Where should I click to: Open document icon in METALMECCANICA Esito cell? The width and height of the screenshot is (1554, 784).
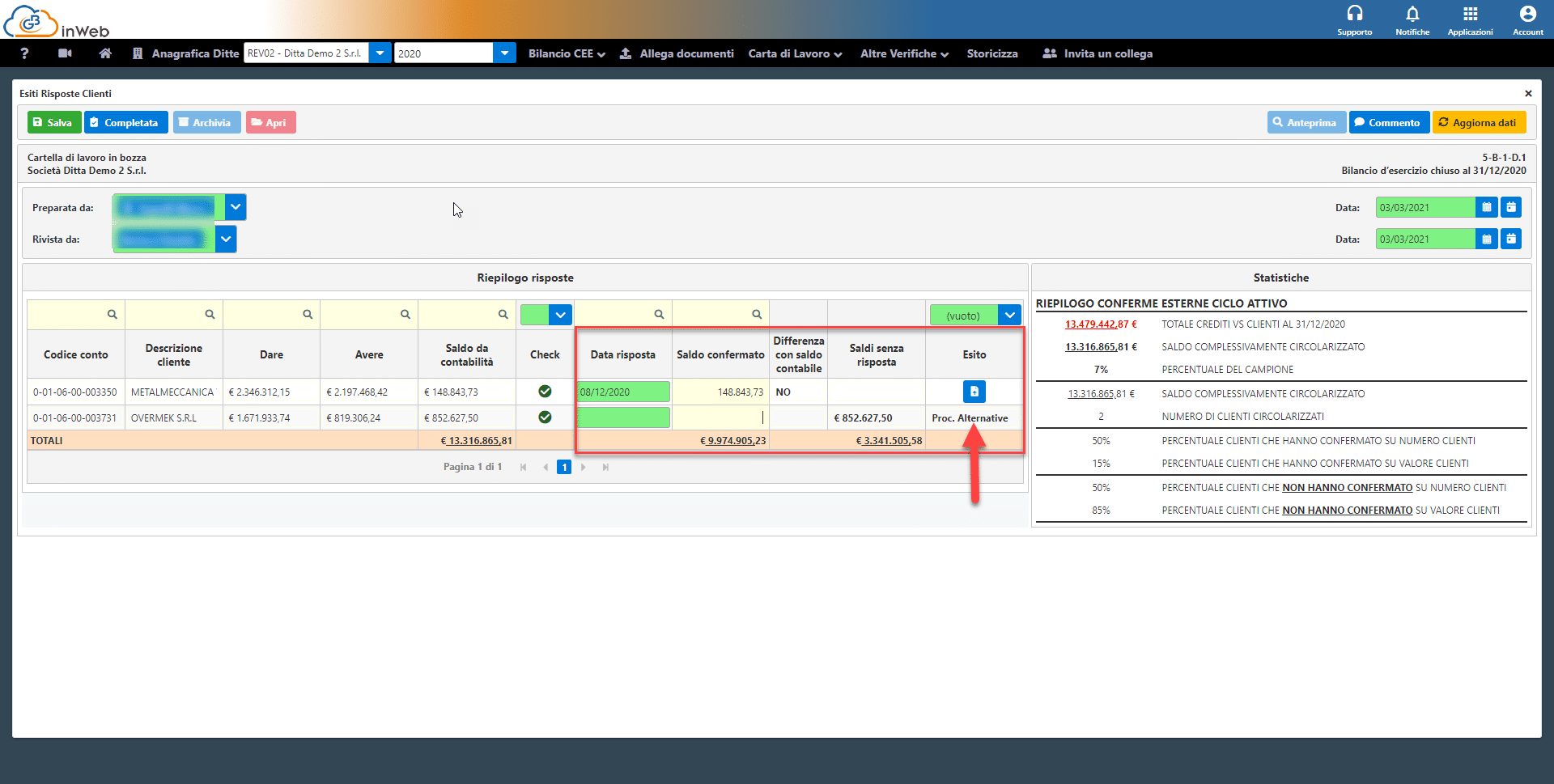(x=974, y=392)
